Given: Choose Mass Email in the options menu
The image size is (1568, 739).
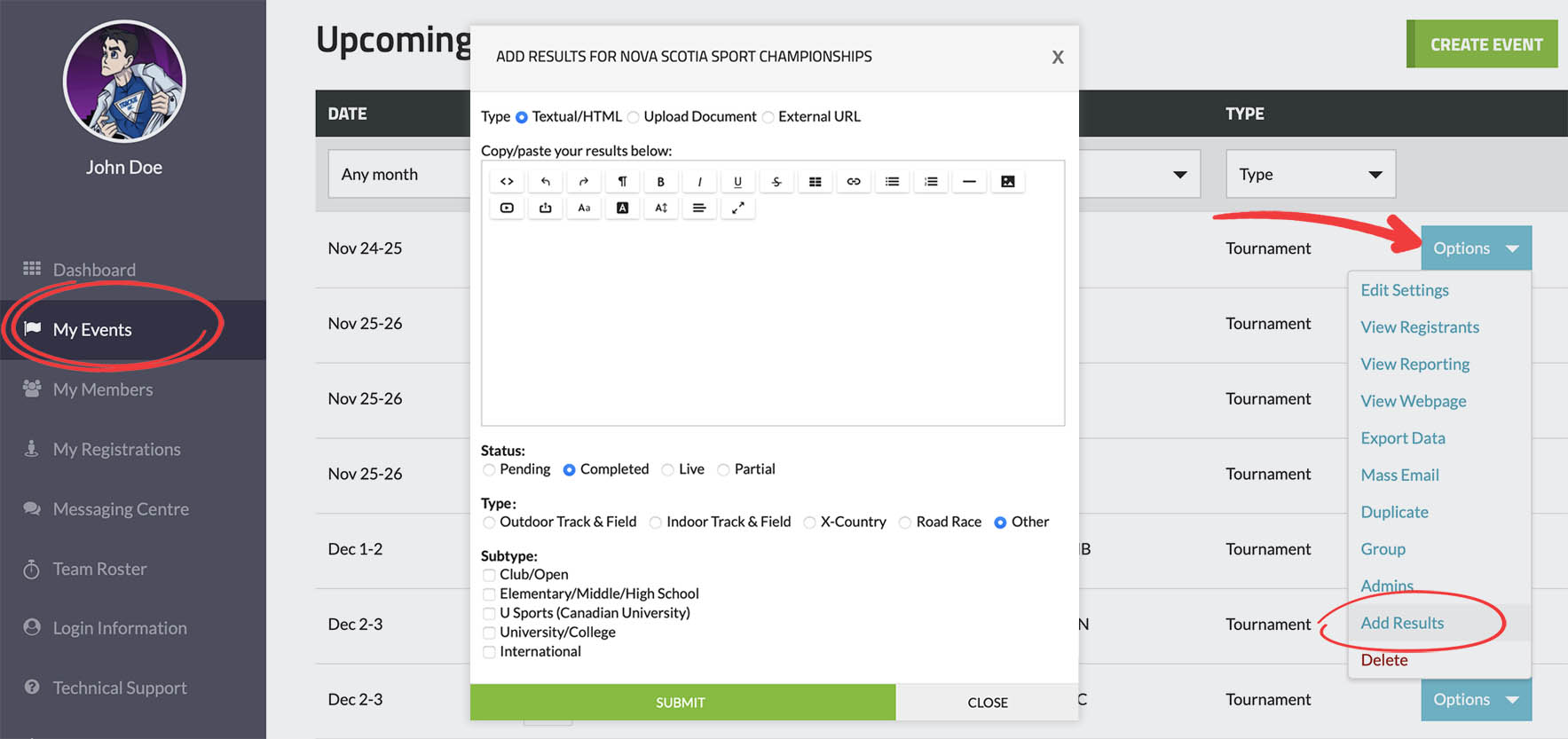Looking at the screenshot, I should coord(1399,476).
